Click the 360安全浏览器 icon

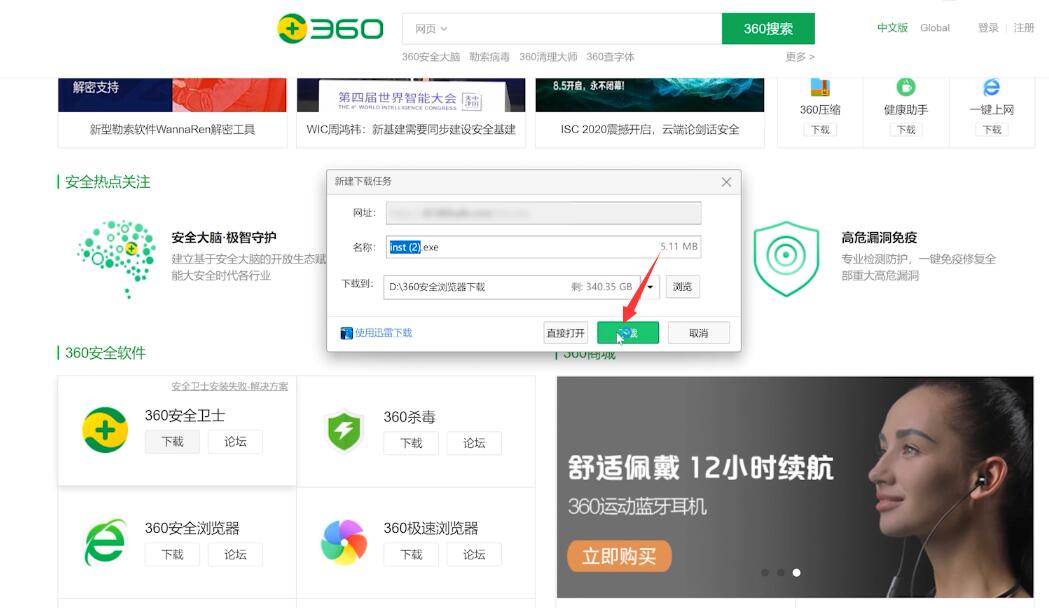point(105,542)
